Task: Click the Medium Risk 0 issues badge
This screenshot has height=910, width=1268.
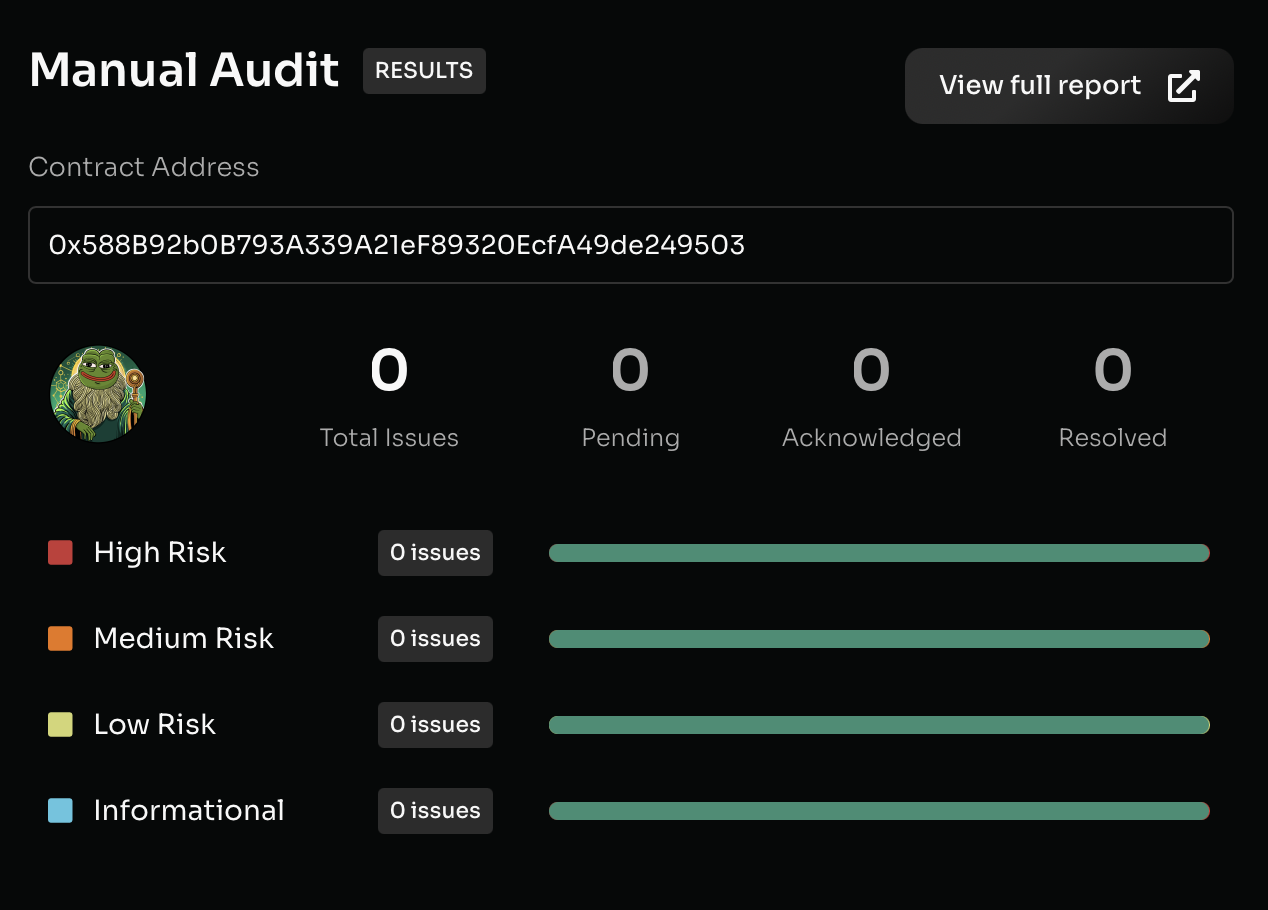Action: coord(435,639)
